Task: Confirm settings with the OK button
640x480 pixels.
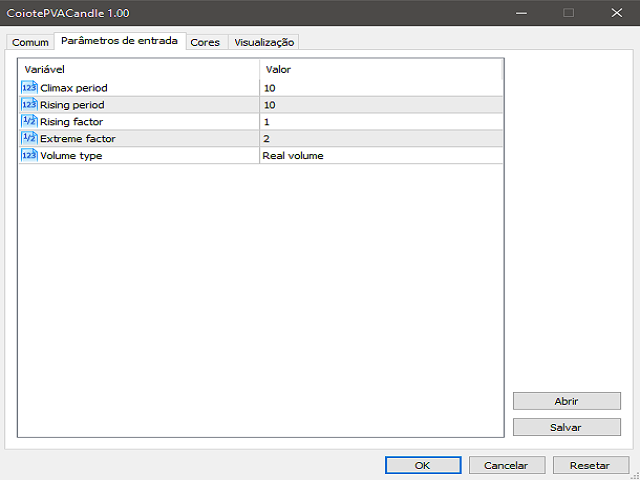Action: [423, 465]
